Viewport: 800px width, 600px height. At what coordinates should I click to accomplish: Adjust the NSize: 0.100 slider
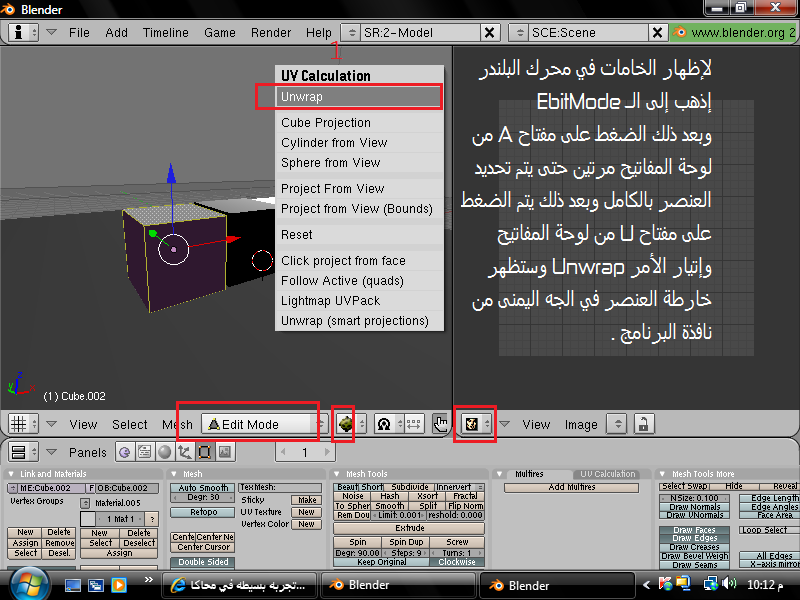tap(694, 498)
